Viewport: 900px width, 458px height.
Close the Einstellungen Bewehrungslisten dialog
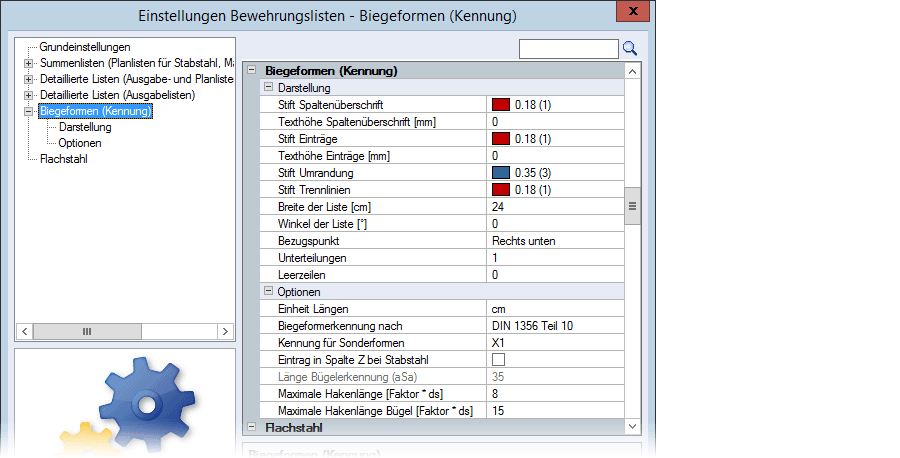pos(633,11)
